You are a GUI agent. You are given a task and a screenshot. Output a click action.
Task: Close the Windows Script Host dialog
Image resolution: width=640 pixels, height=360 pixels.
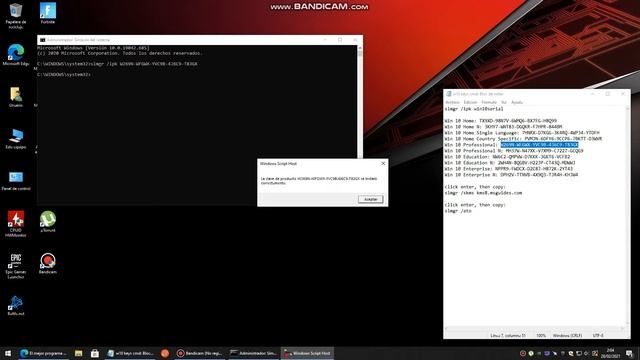383,163
